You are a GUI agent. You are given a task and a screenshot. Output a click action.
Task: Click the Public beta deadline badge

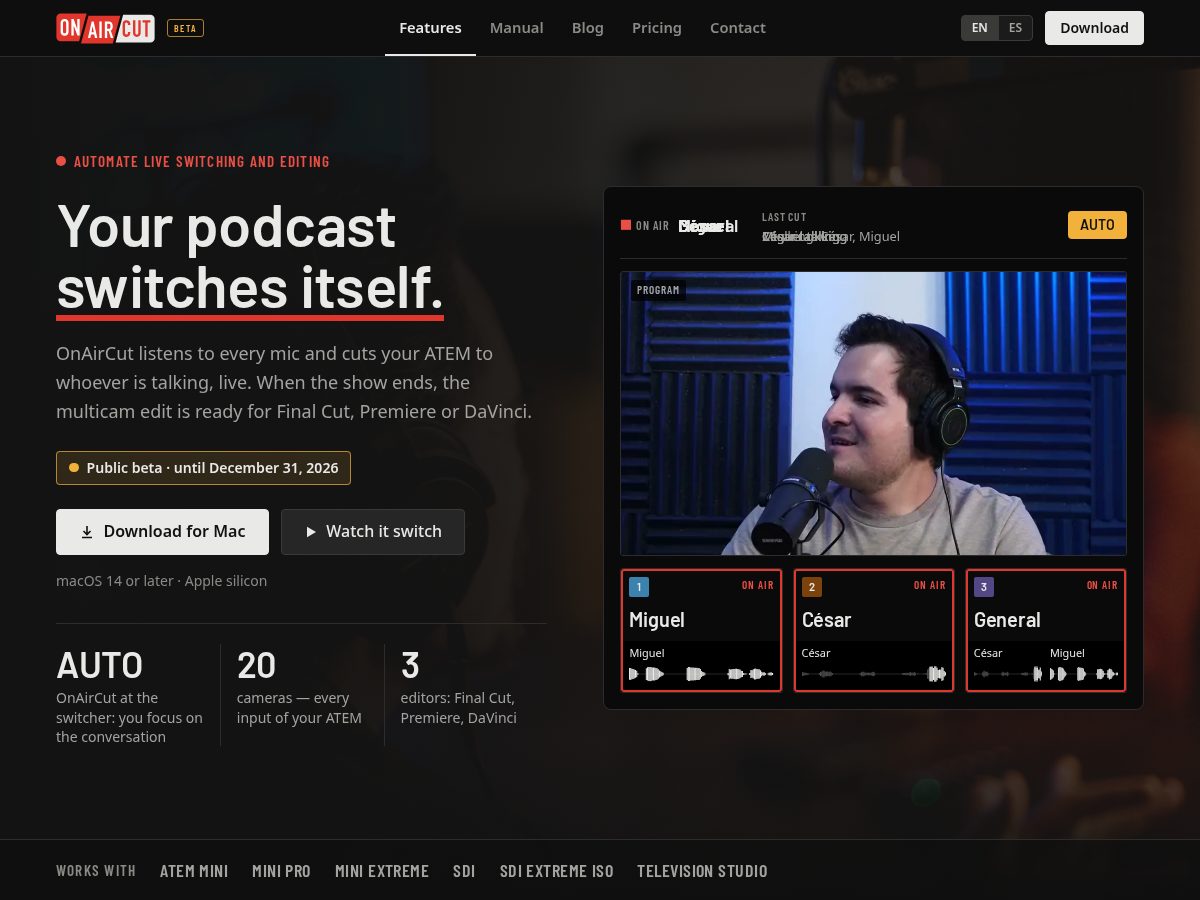203,468
